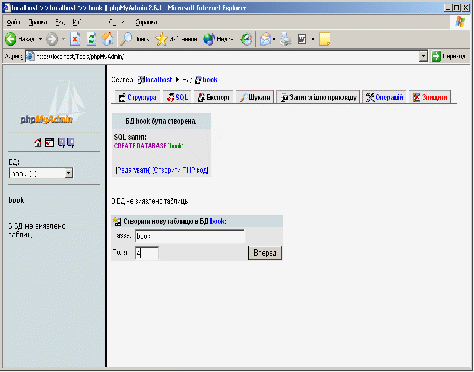Open the Запит згідно прикладу tab
The image size is (474, 372).
tap(318, 97)
